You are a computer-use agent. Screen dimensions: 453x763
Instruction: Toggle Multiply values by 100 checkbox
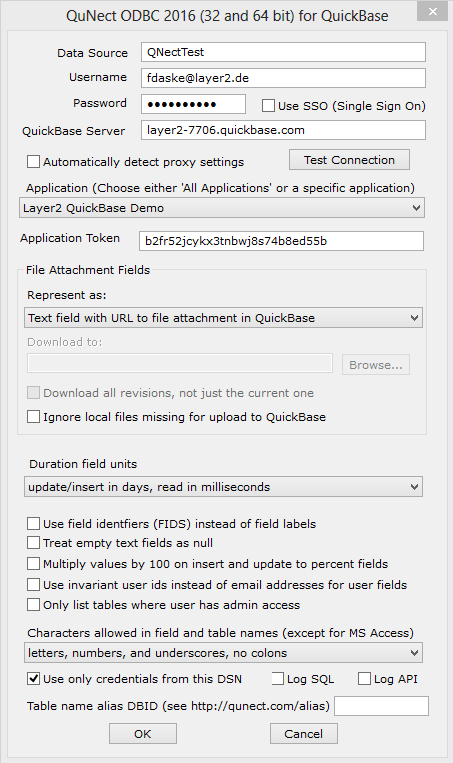coord(33,563)
